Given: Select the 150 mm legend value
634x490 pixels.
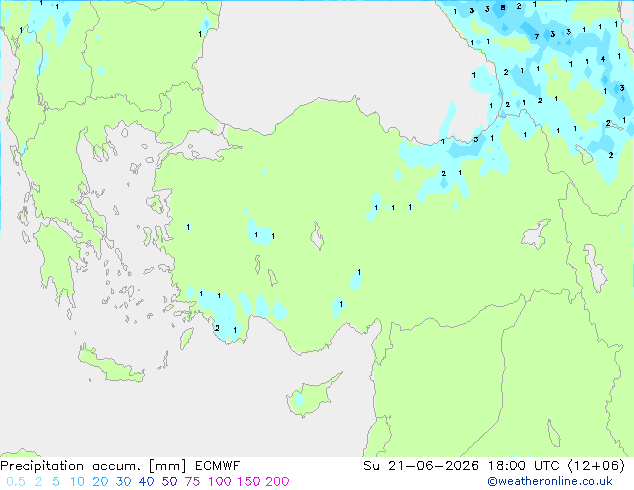Looking at the screenshot, I should pyautogui.click(x=248, y=482).
